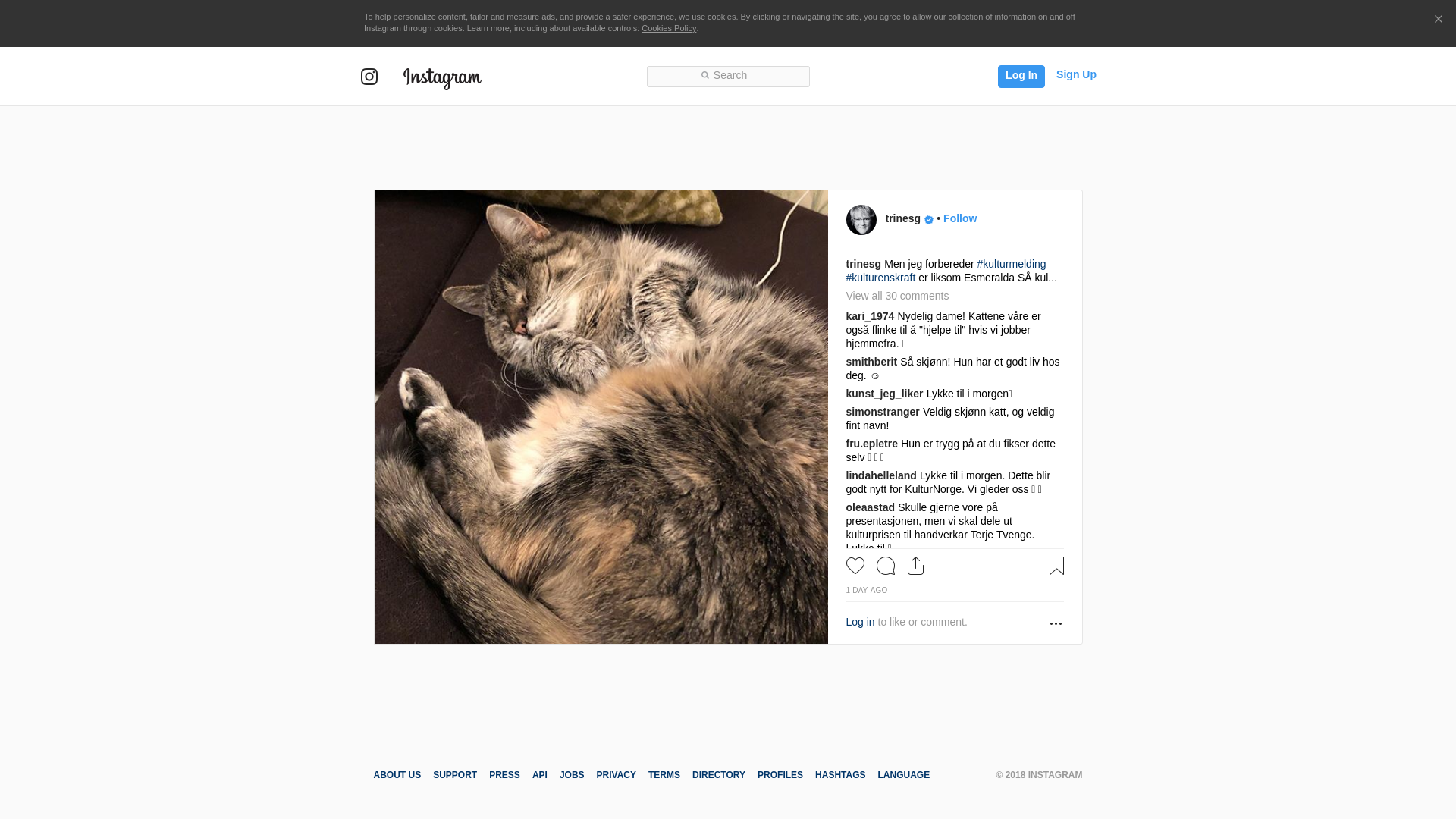Follow the trinesg account
1456x819 pixels.
pos(960,218)
